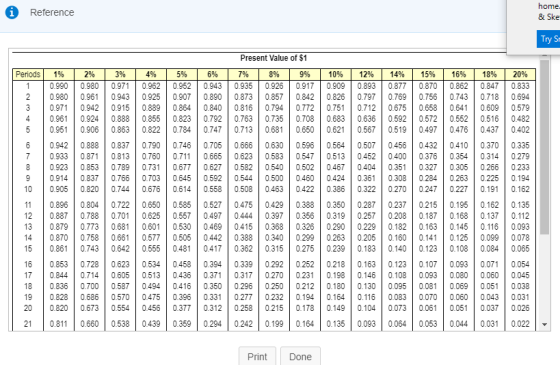Click value 0.322 for period 10 at 12%

point(366,189)
